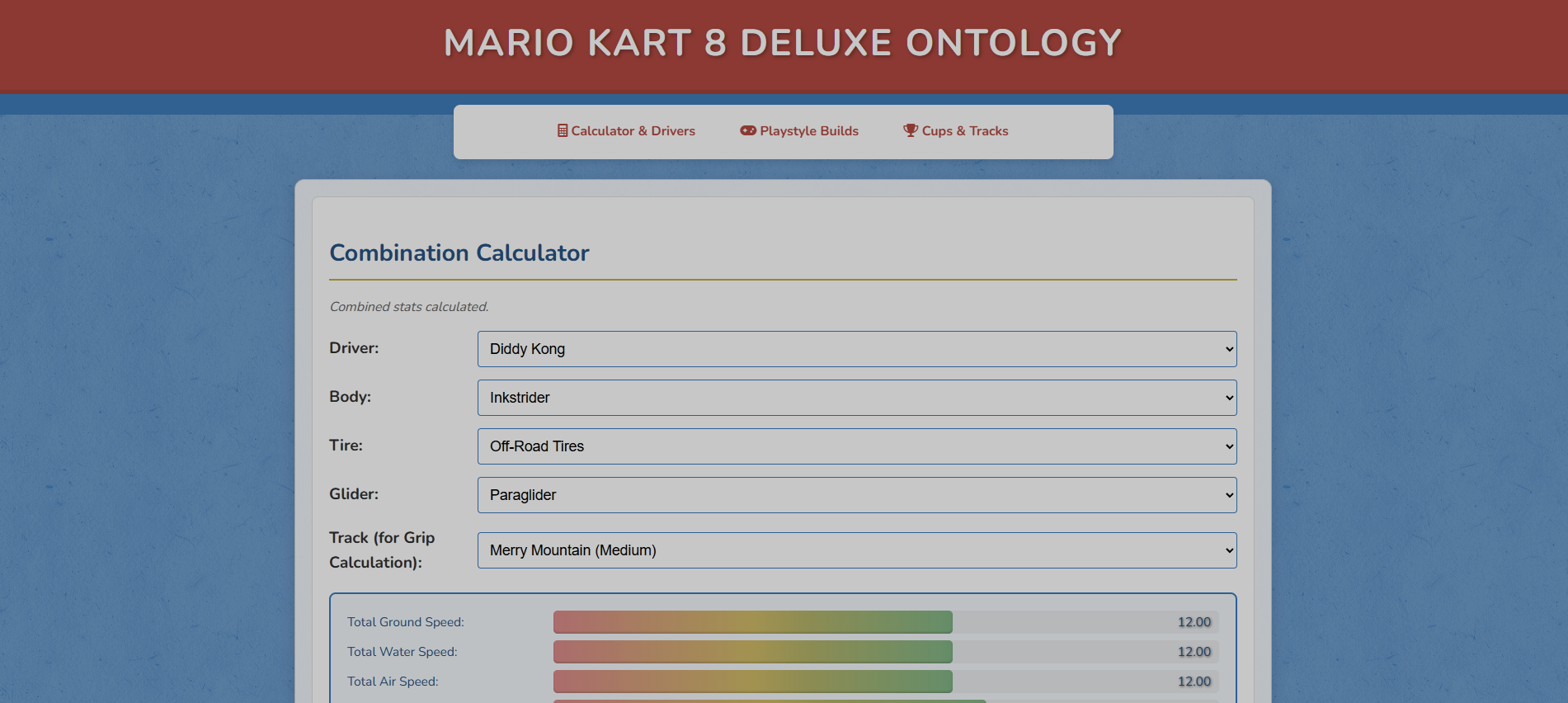Click the 12.00 value for Air Speed

pos(1194,682)
